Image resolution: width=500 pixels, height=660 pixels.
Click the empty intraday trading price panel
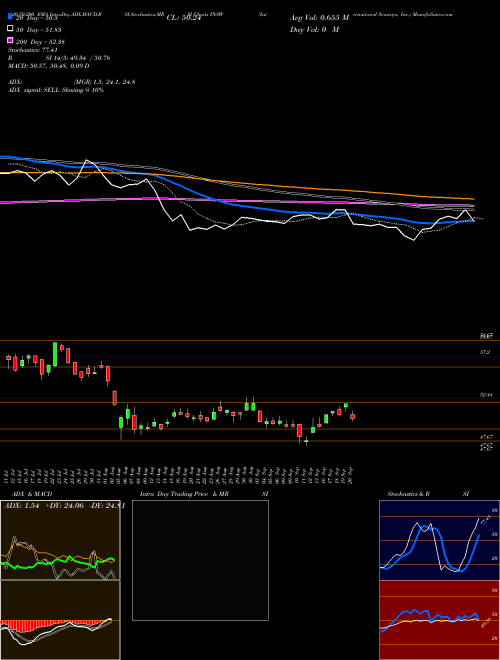click(x=200, y=560)
